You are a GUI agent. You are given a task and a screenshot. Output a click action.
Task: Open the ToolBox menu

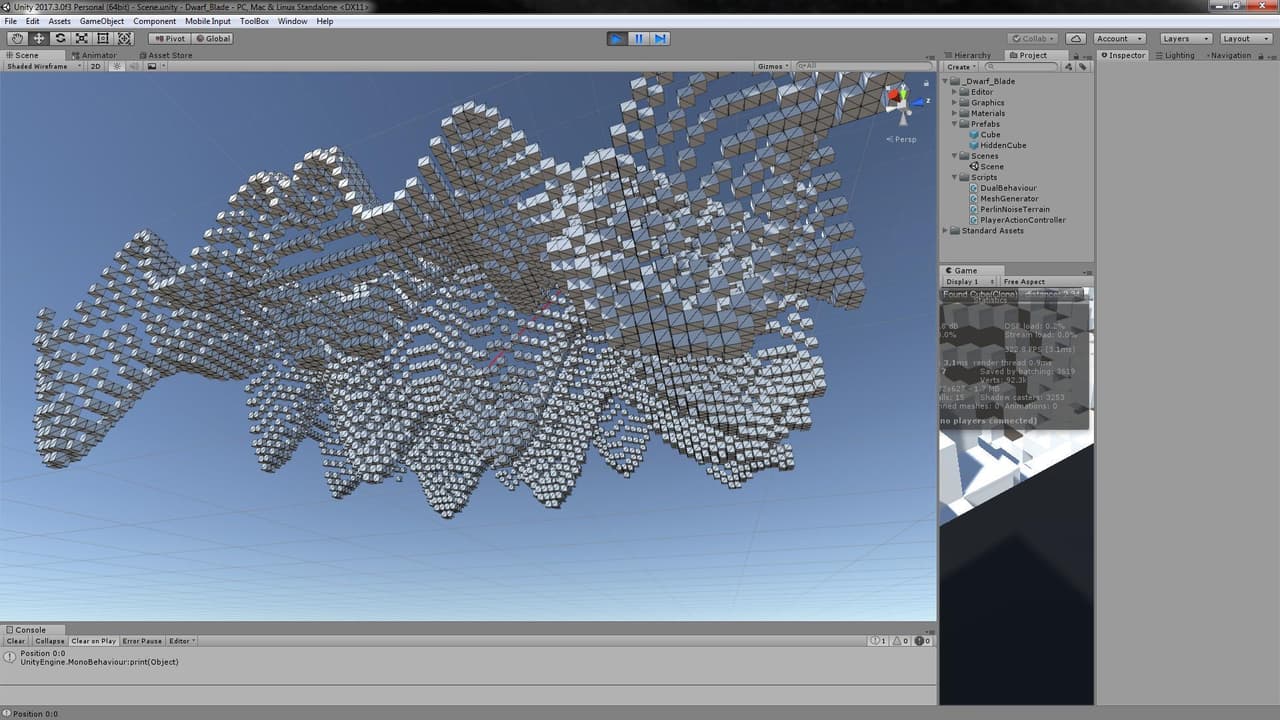[254, 21]
